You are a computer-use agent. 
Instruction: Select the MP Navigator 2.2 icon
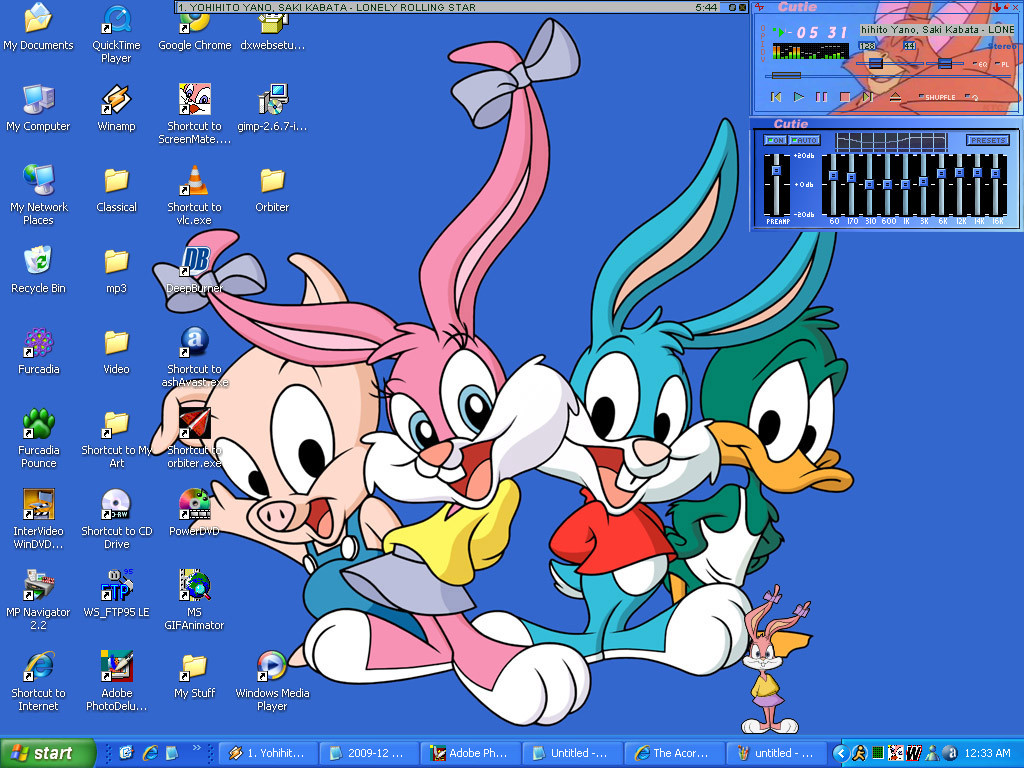pos(39,601)
